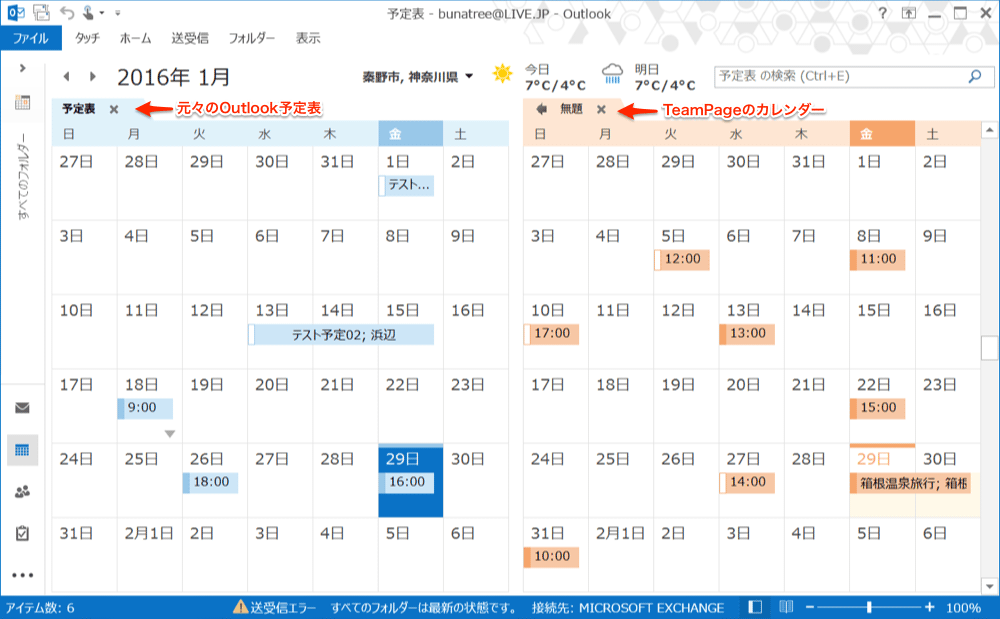Open the 送受信 ribbon tab
This screenshot has height=619, width=1000.
tap(190, 38)
